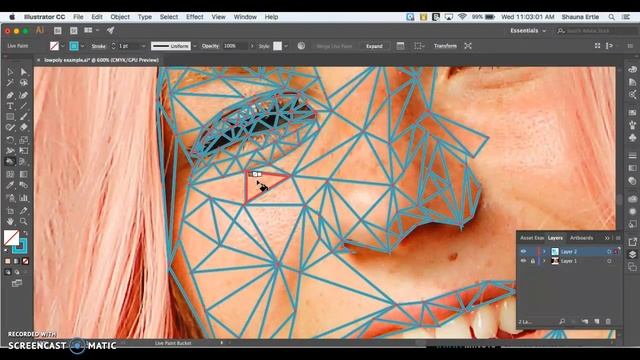Select the Column Graph tool
This screenshot has height=360, width=640.
click(x=24, y=198)
